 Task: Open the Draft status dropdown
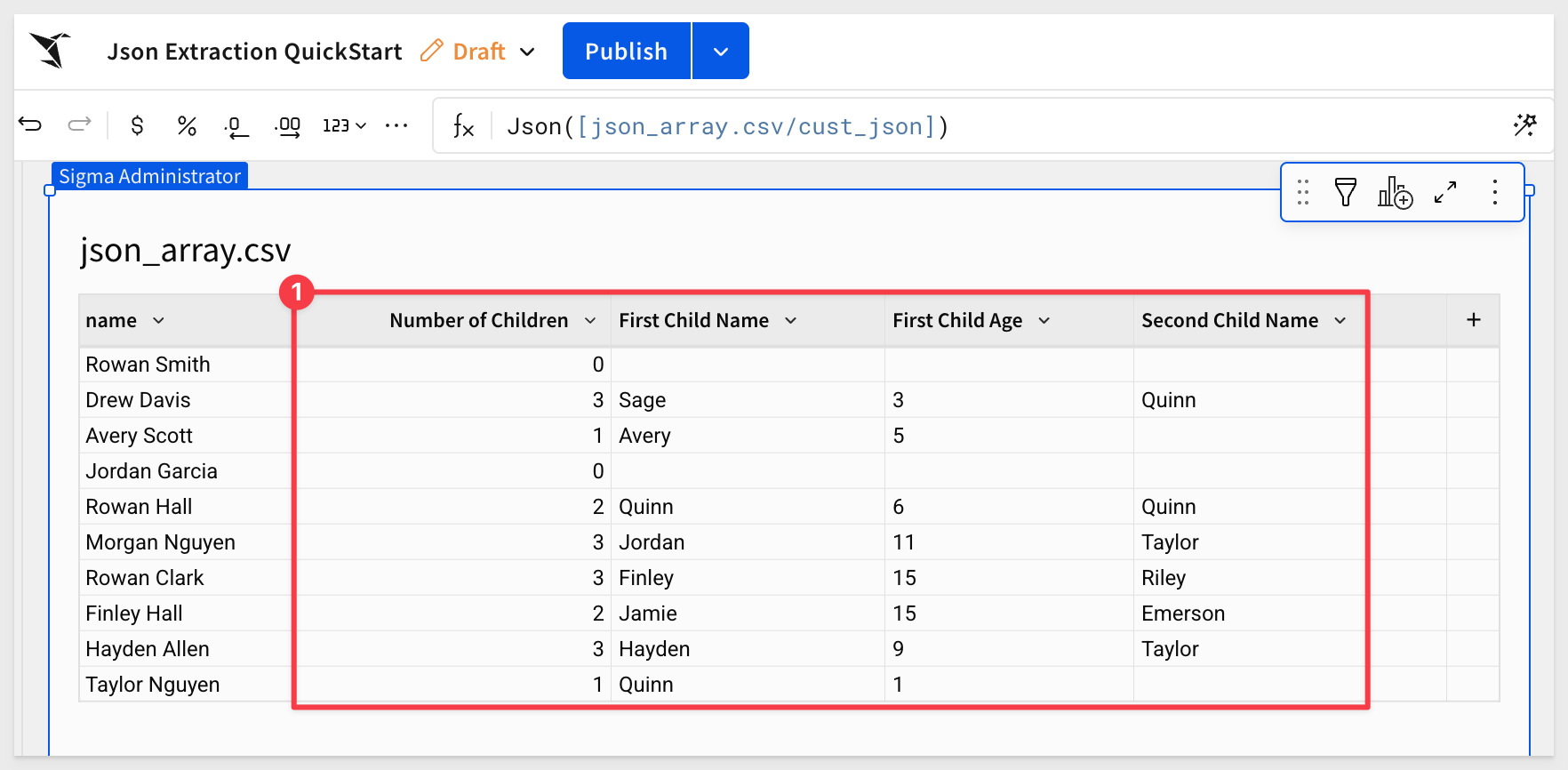click(527, 52)
